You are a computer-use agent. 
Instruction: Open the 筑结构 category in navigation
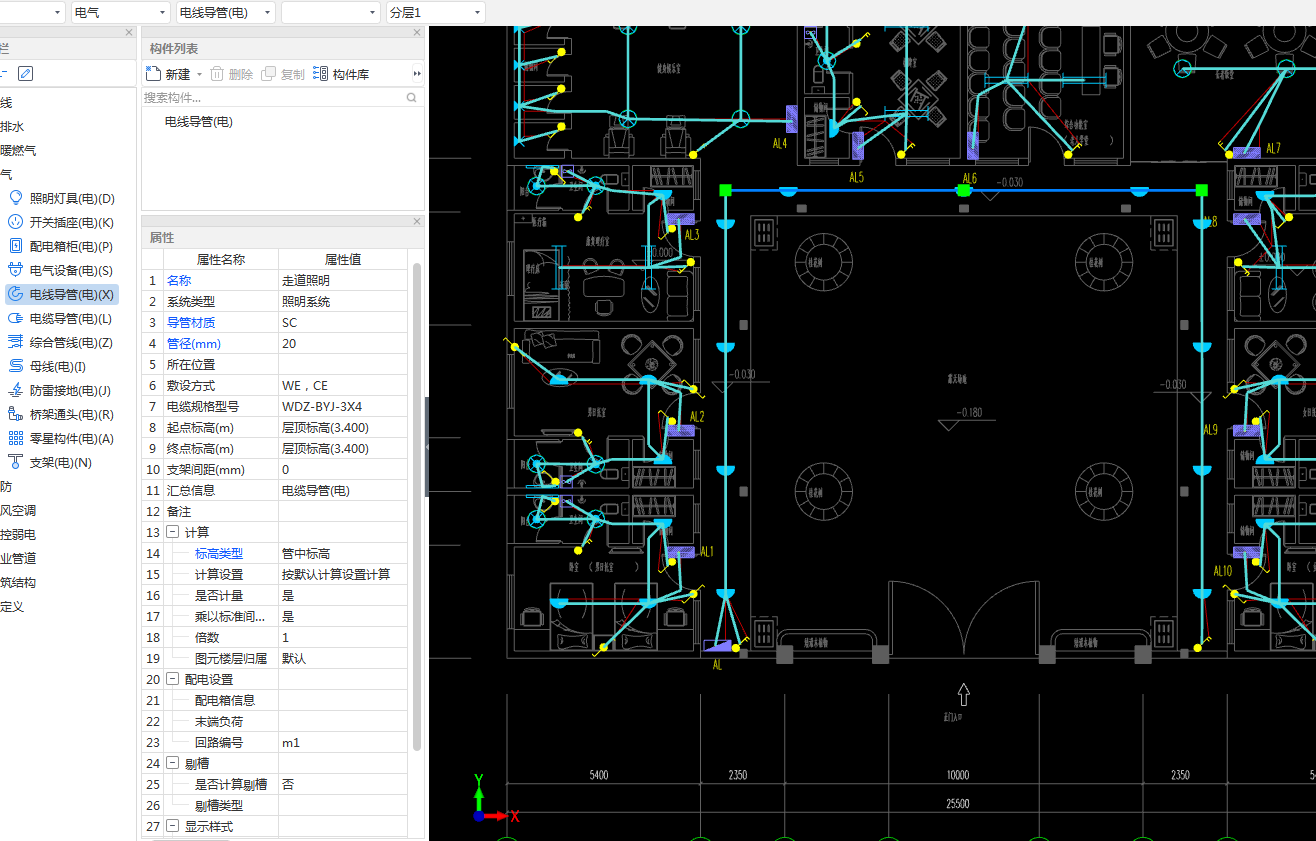[x=18, y=583]
